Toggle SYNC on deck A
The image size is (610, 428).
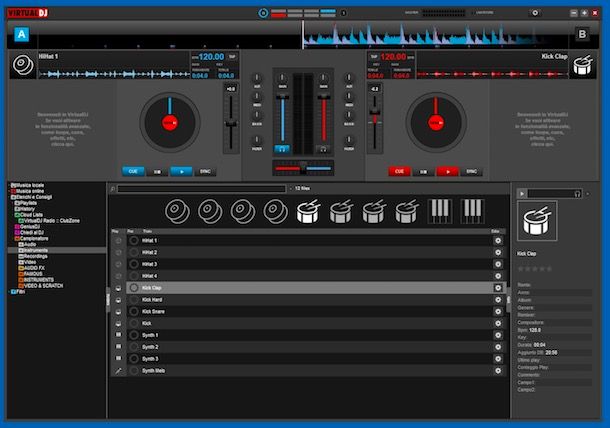205,172
